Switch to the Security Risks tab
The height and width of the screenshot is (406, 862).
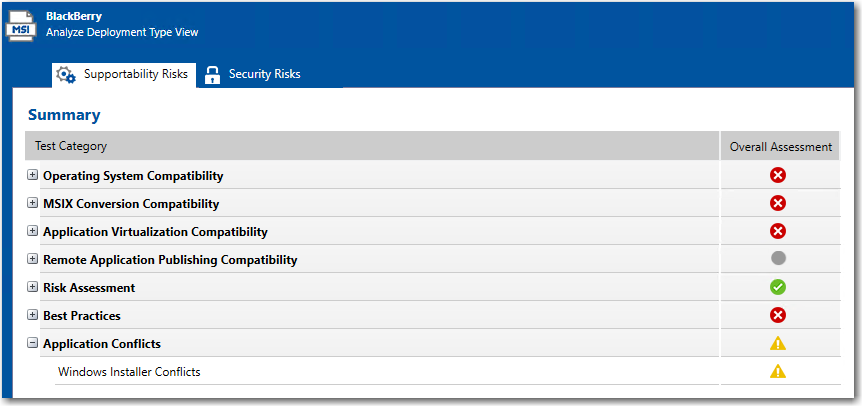[264, 74]
